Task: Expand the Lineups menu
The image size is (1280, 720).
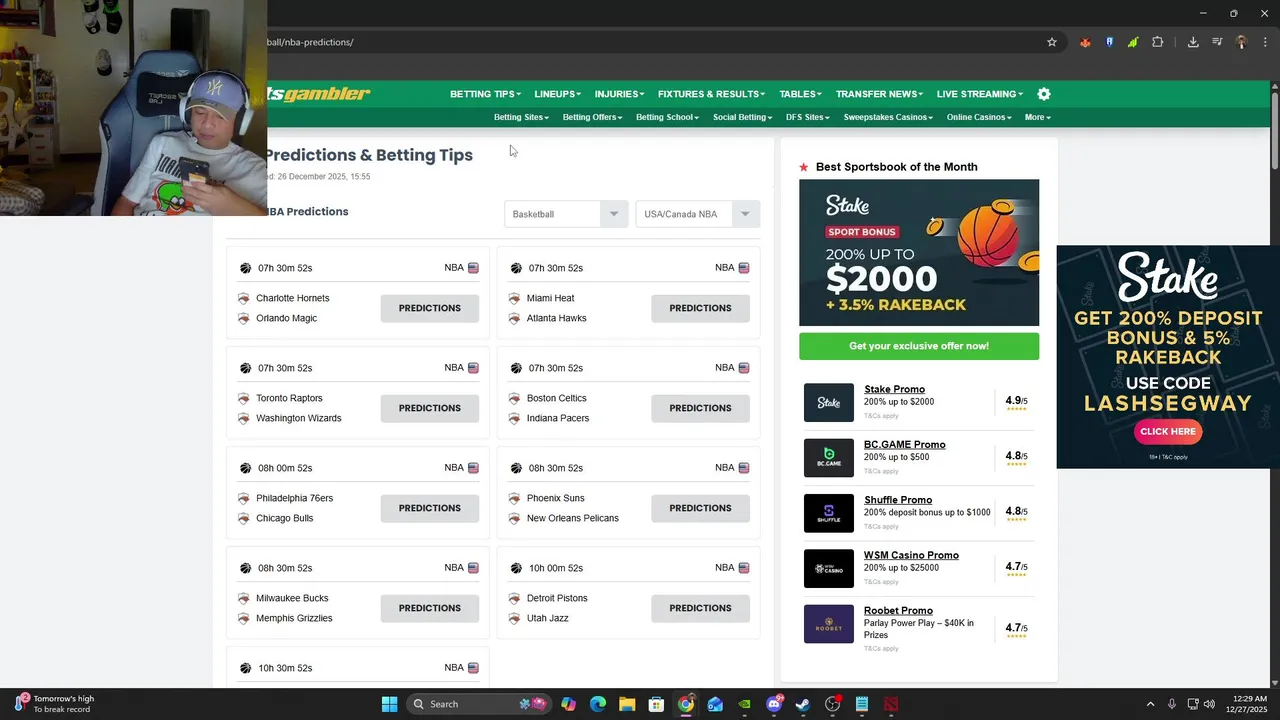Action: [x=557, y=94]
